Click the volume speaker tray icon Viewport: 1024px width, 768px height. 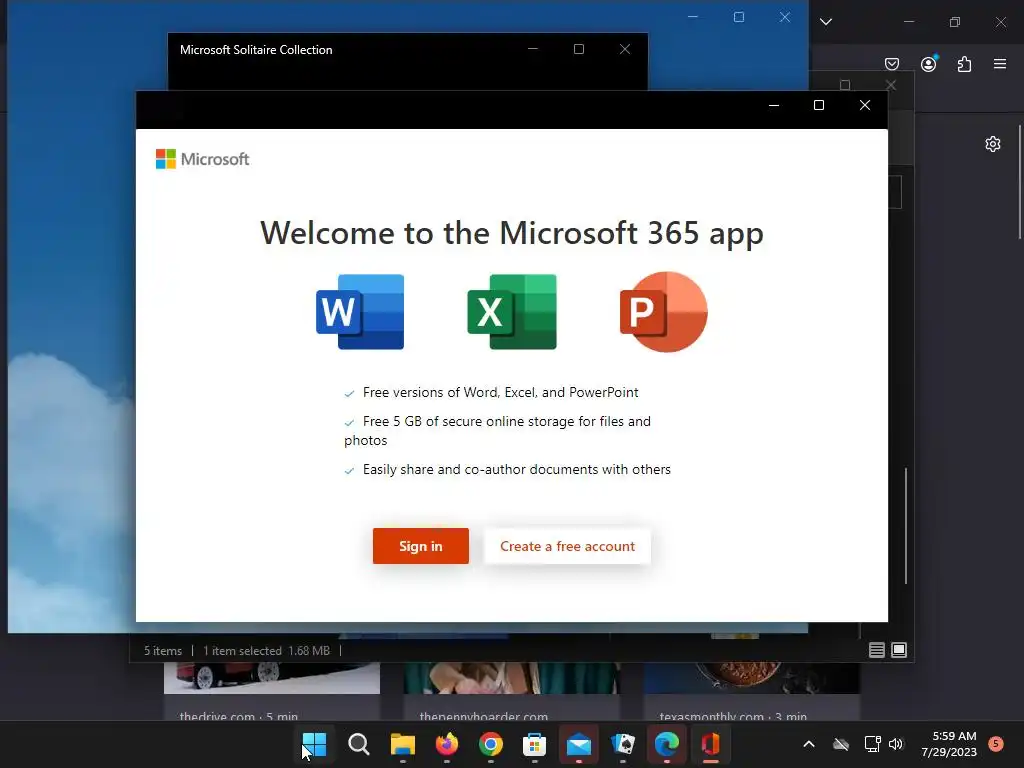coord(896,744)
